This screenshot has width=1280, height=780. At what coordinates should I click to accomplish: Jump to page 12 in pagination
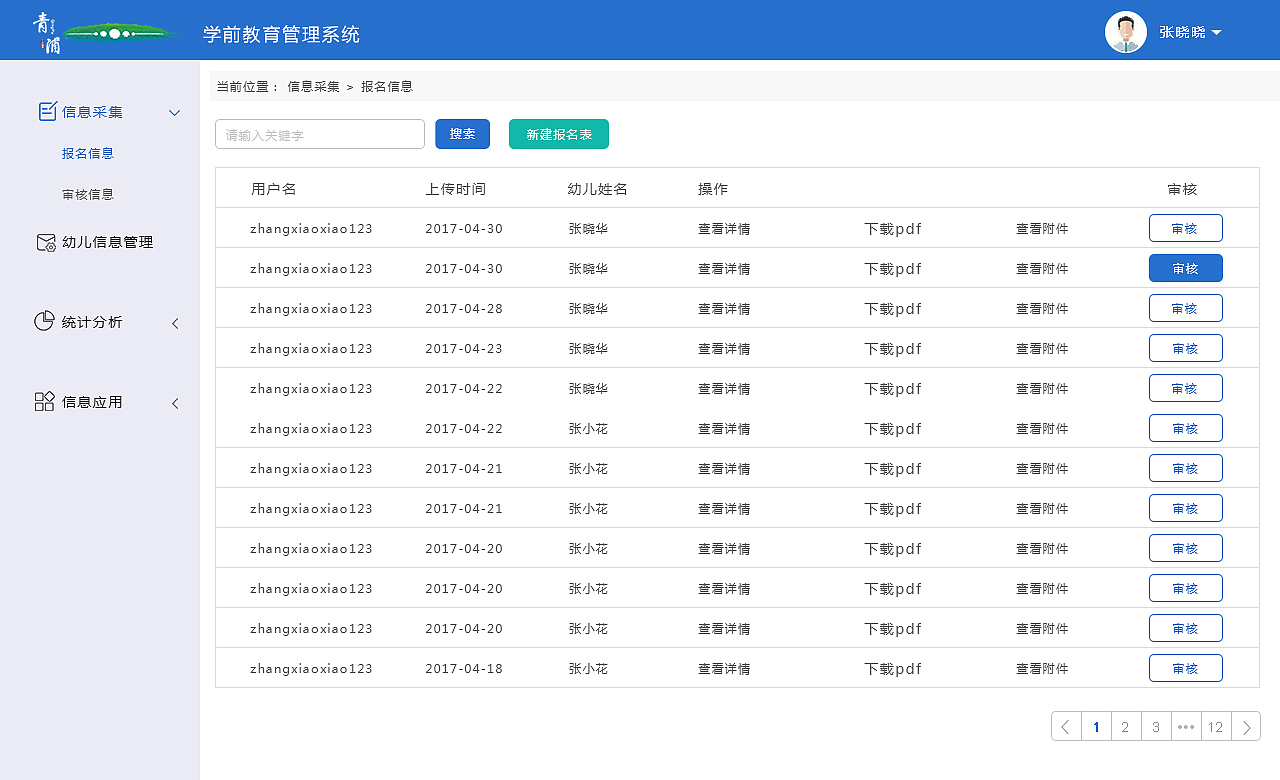click(1215, 726)
